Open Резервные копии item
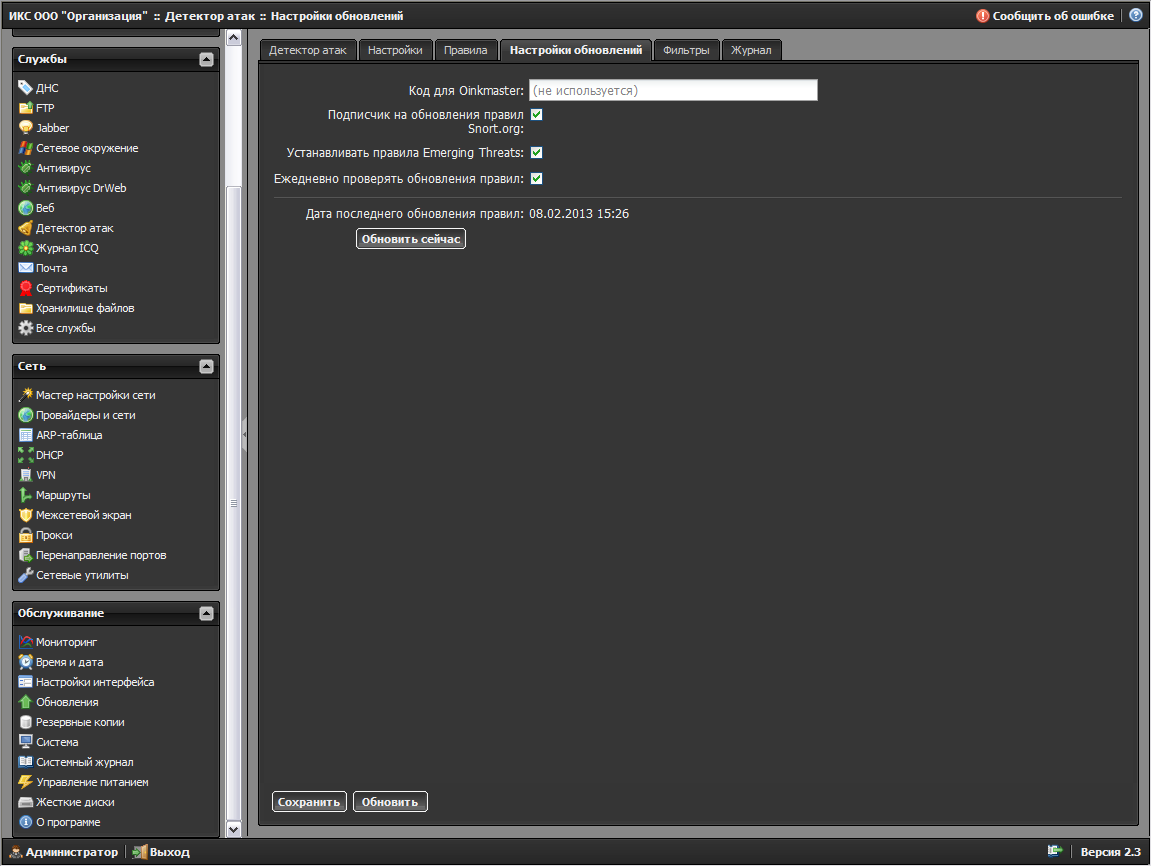This screenshot has width=1152, height=867. 72,722
